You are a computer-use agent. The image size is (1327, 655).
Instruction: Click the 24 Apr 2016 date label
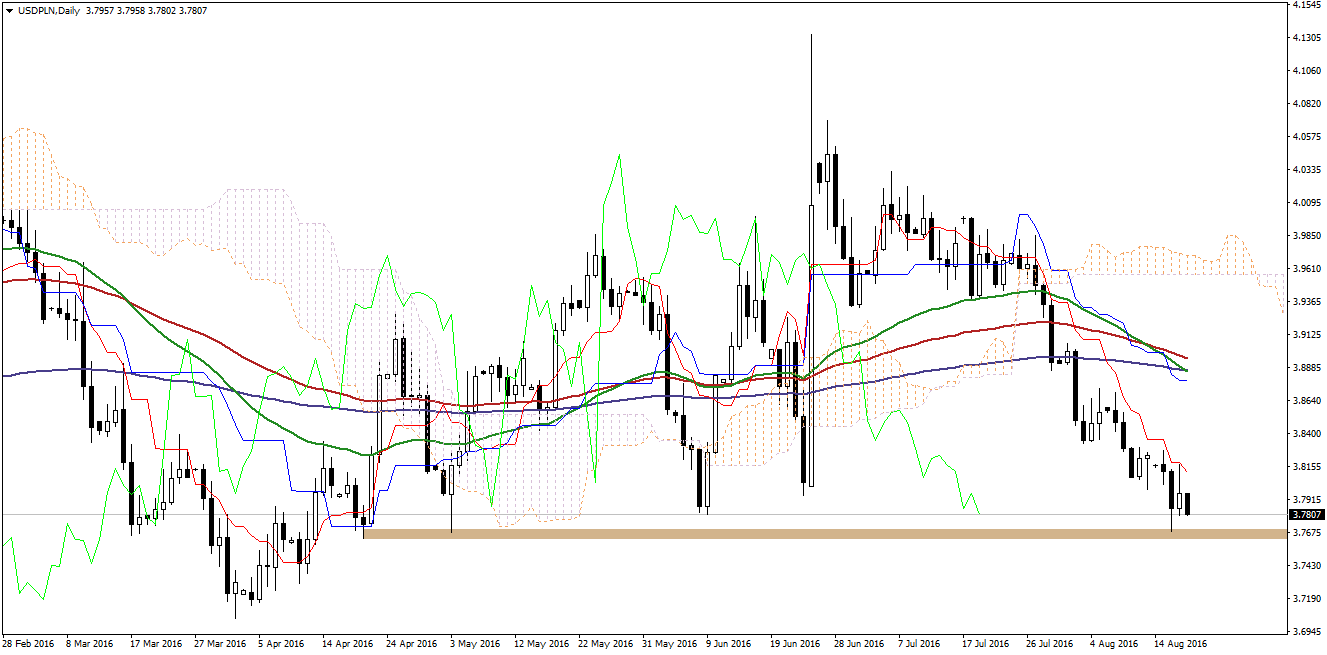pyautogui.click(x=411, y=644)
